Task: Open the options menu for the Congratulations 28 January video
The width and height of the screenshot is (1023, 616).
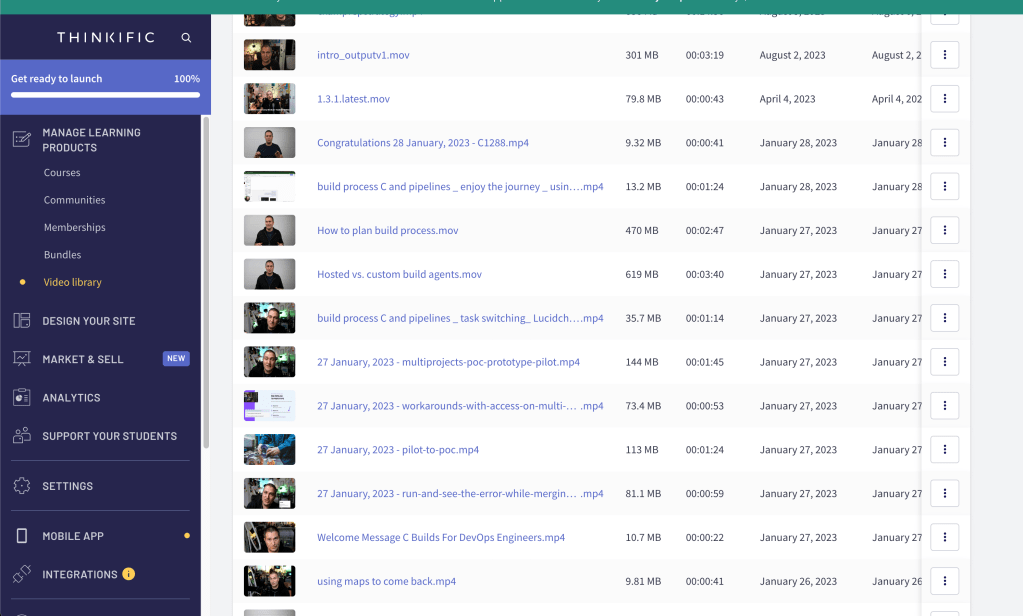Action: pyautogui.click(x=944, y=142)
